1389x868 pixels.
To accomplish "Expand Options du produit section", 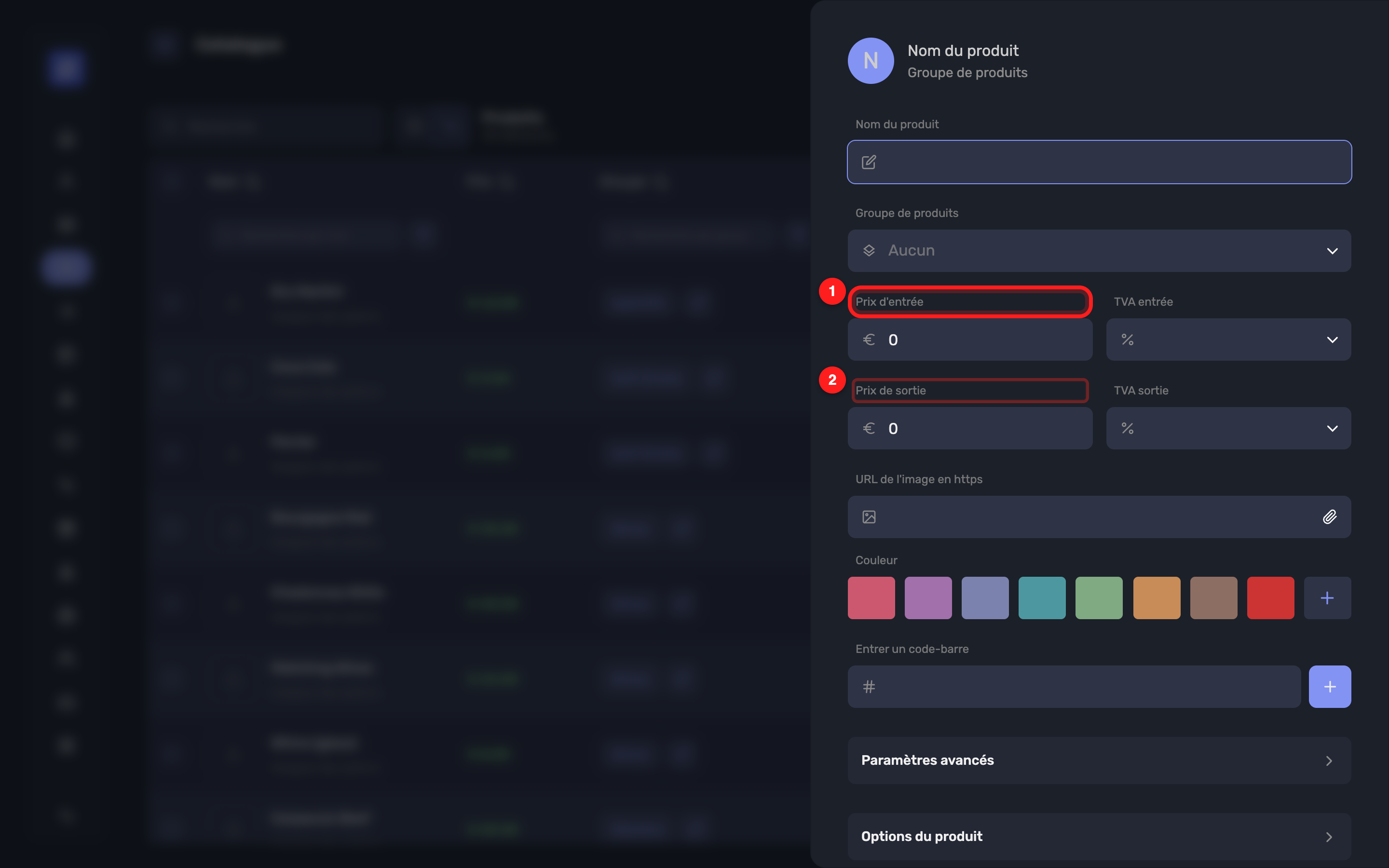I will point(1099,837).
